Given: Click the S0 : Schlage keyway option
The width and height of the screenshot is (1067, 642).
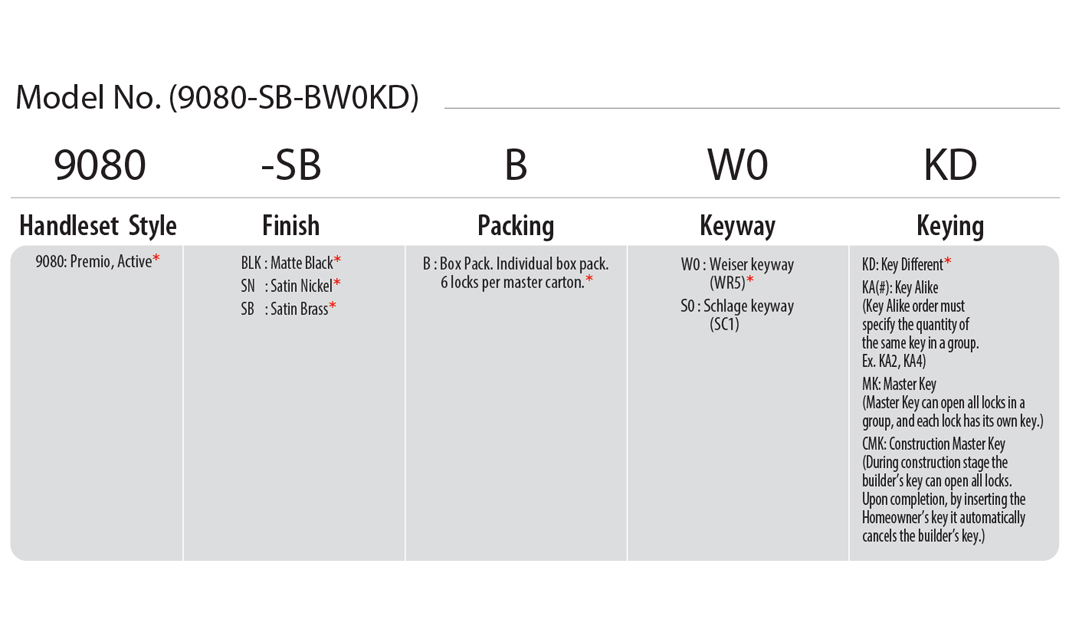Looking at the screenshot, I should point(737,306).
